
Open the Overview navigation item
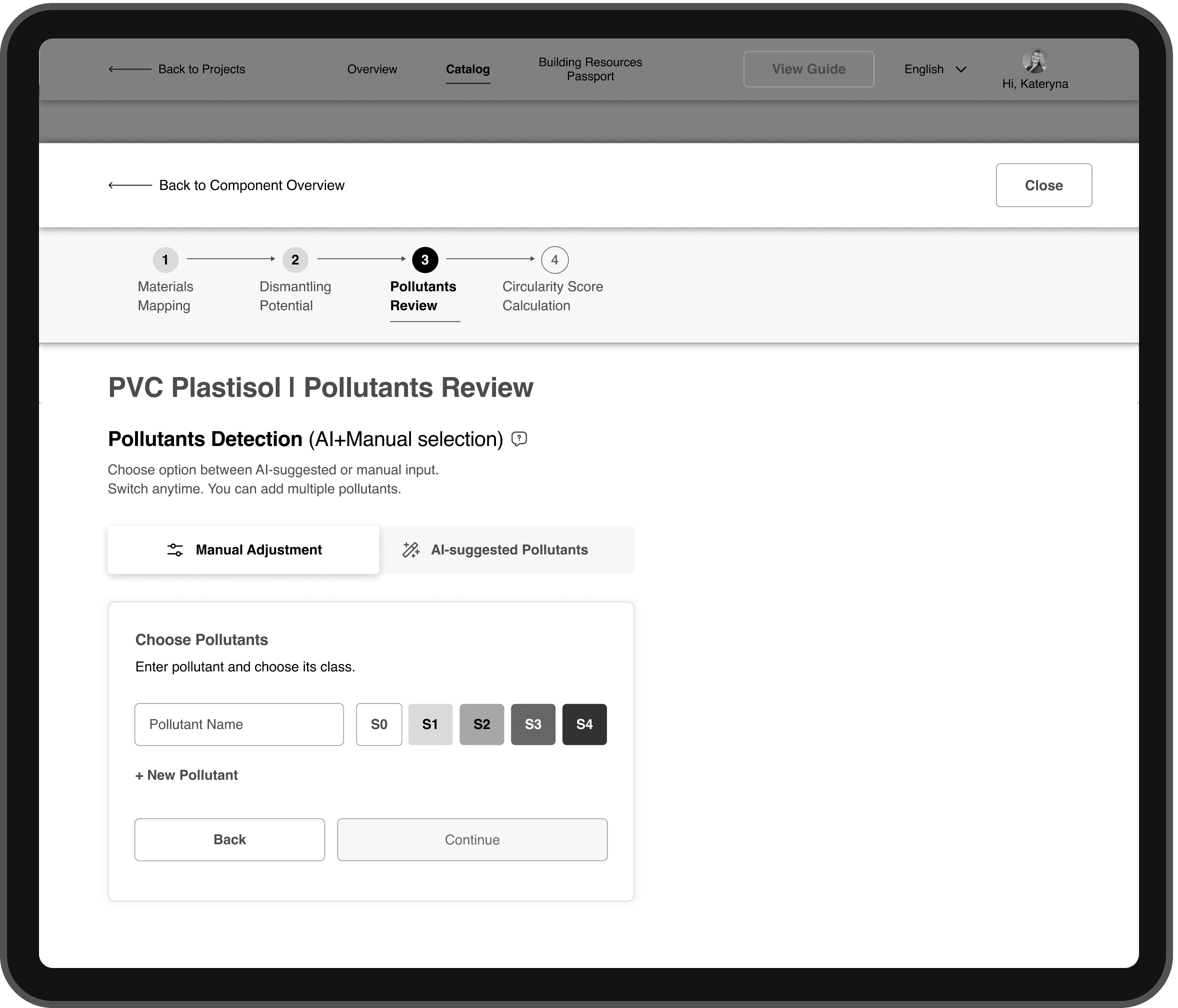(372, 69)
